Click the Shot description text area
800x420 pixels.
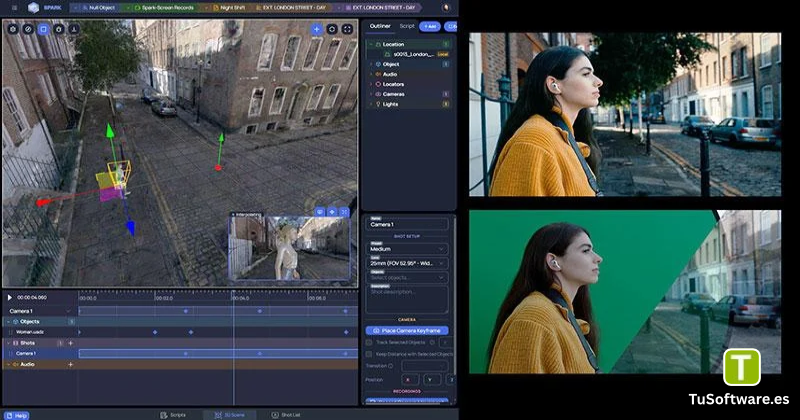pos(407,299)
